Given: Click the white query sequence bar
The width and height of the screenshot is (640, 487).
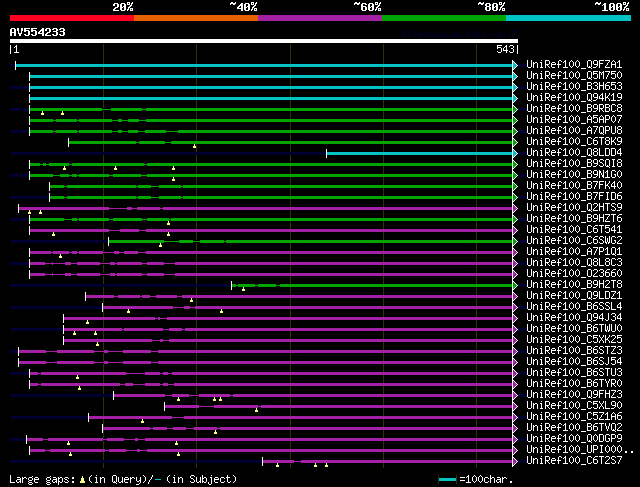Looking at the screenshot, I should (264, 41).
